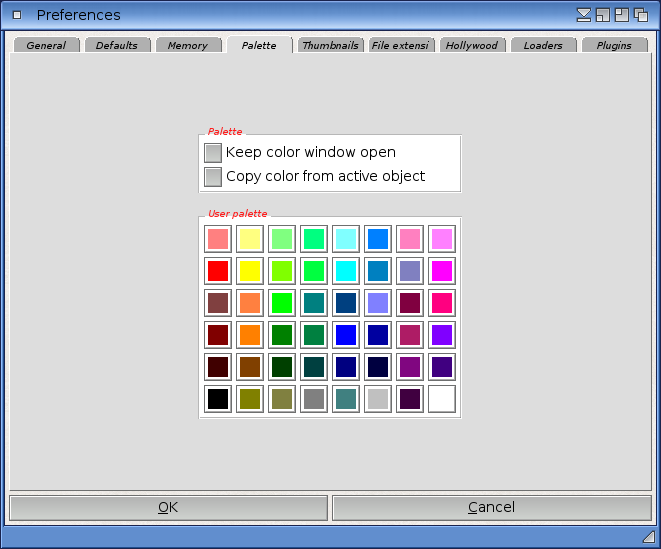Viewport: 661px width, 549px height.
Task: Open the Hollywood tab
Action: 472,46
